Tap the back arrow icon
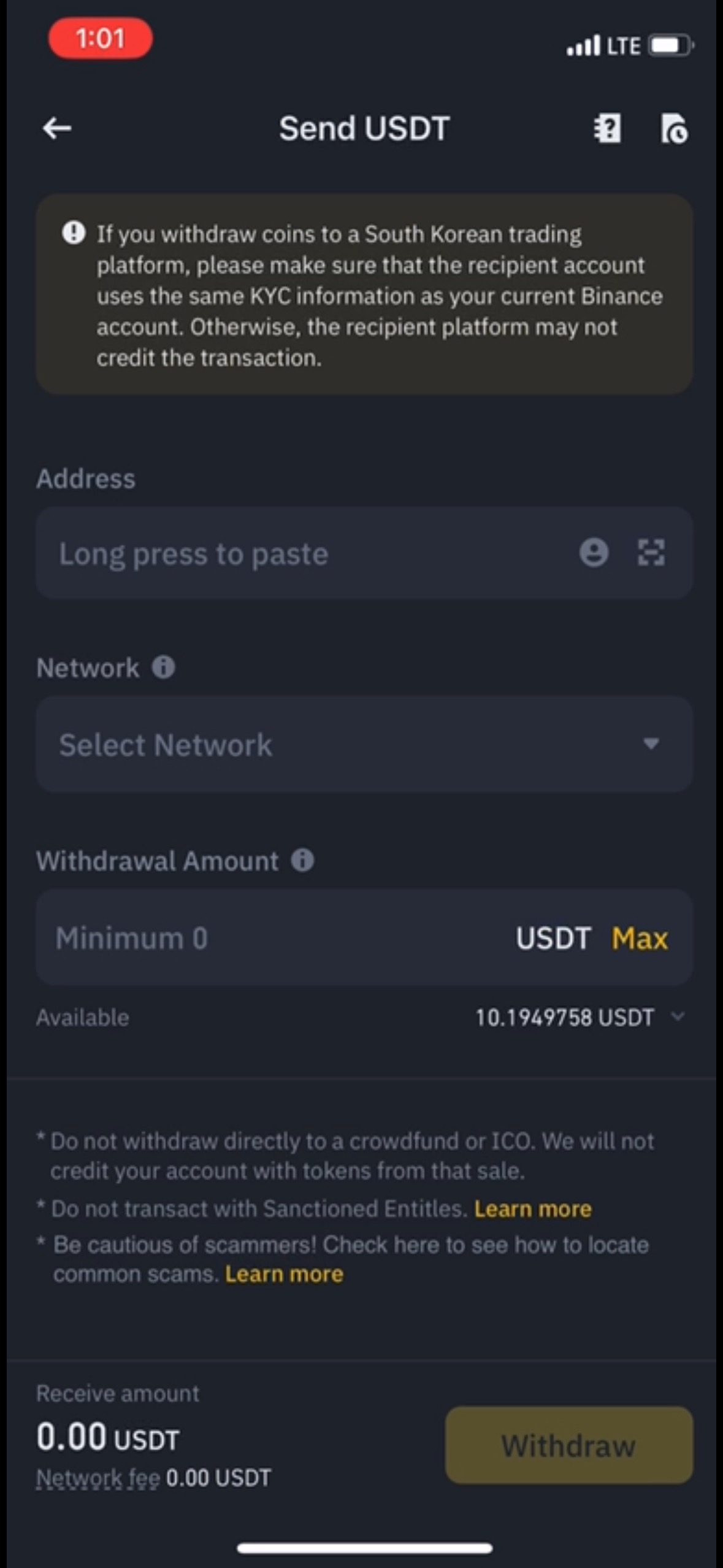The height and width of the screenshot is (1568, 723). tap(57, 128)
